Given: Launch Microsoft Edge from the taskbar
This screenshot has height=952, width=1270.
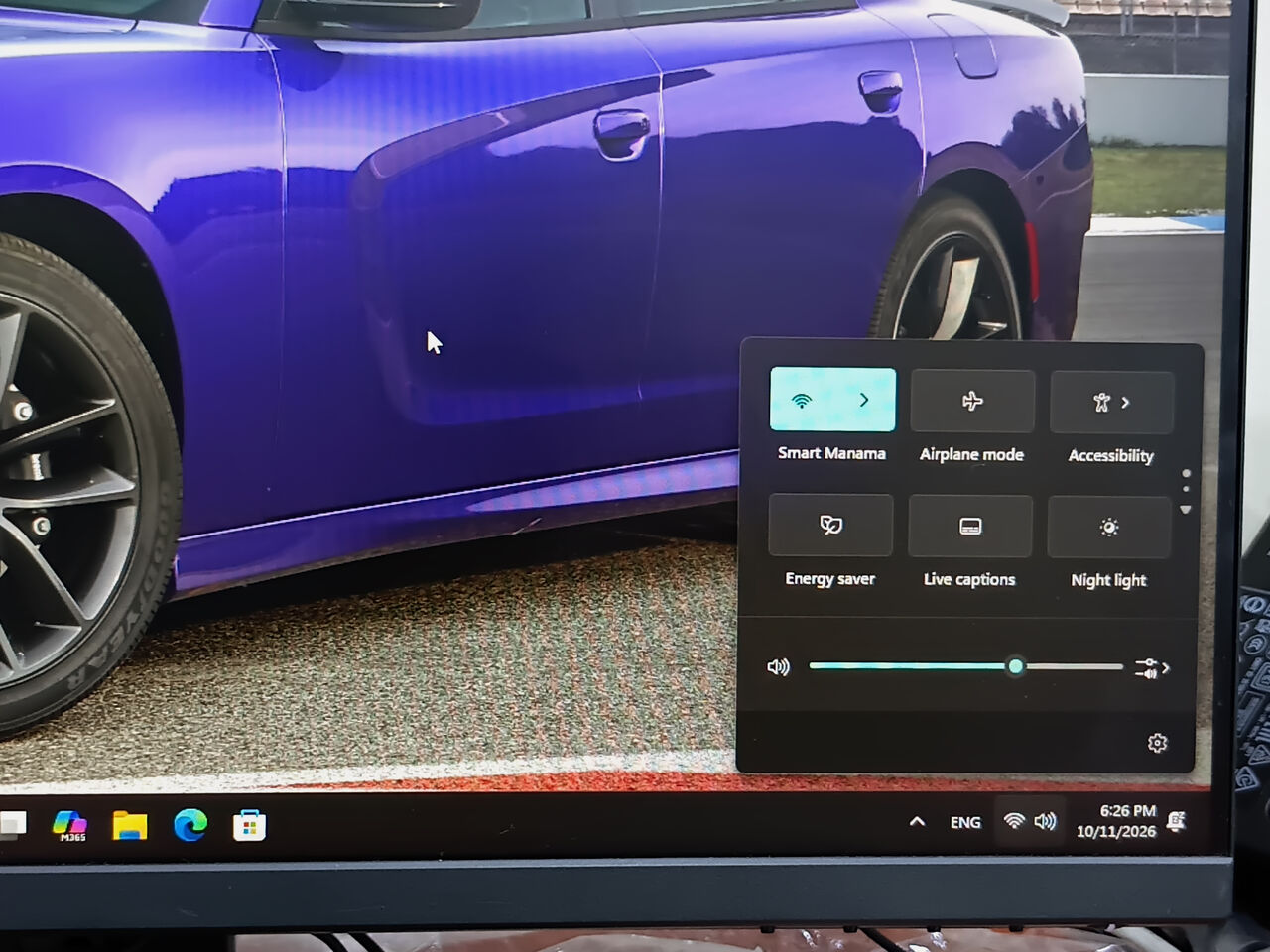Looking at the screenshot, I should 190,824.
